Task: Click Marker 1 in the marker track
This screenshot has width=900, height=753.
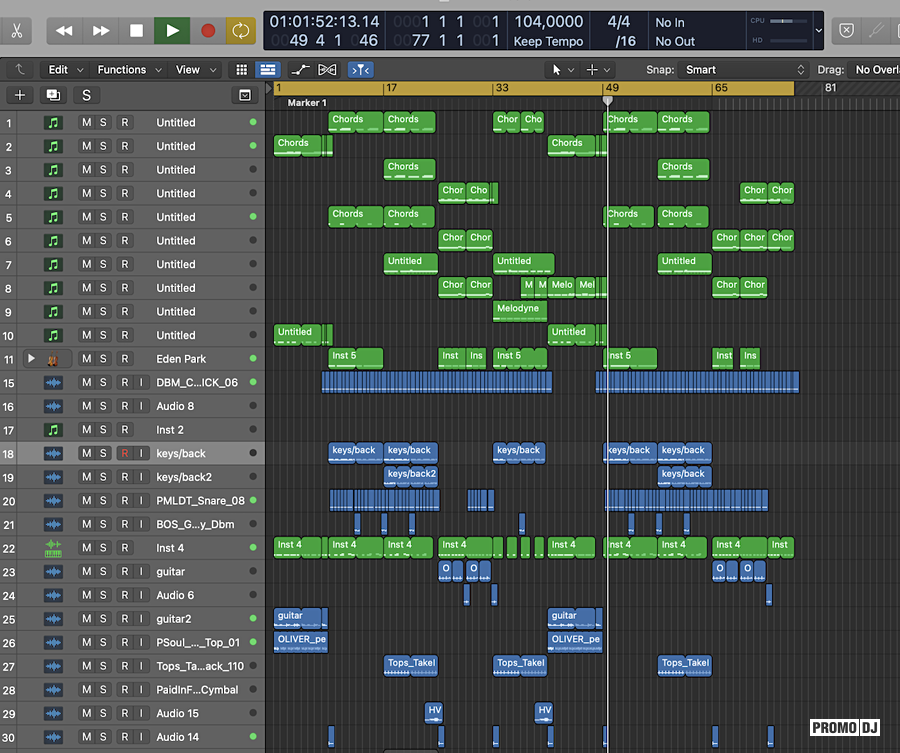Action: pos(307,103)
